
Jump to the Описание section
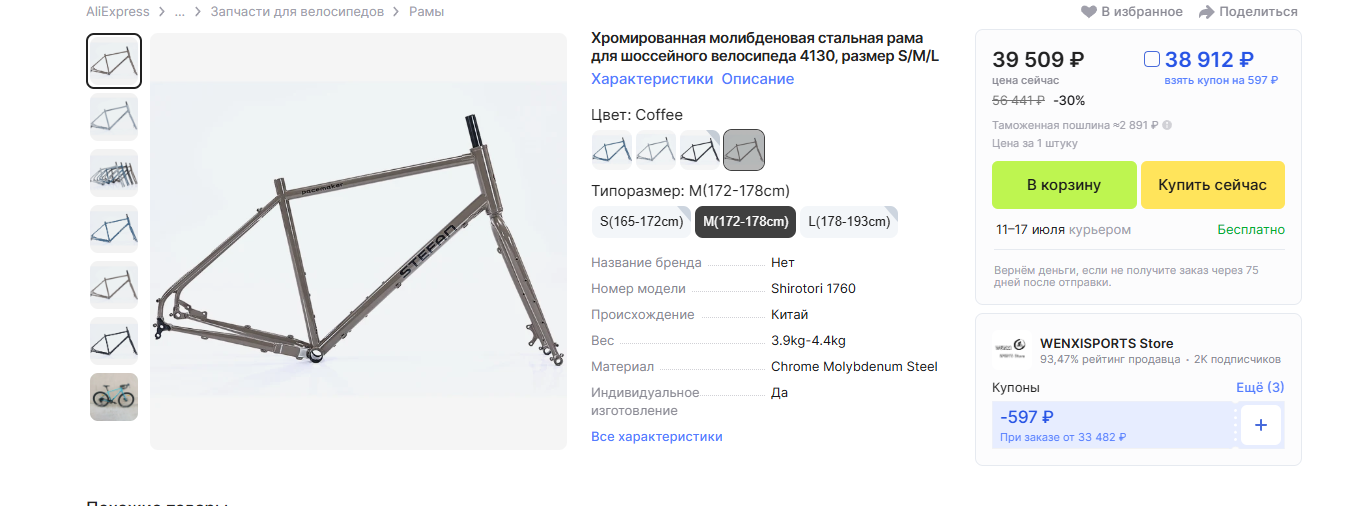[x=758, y=79]
